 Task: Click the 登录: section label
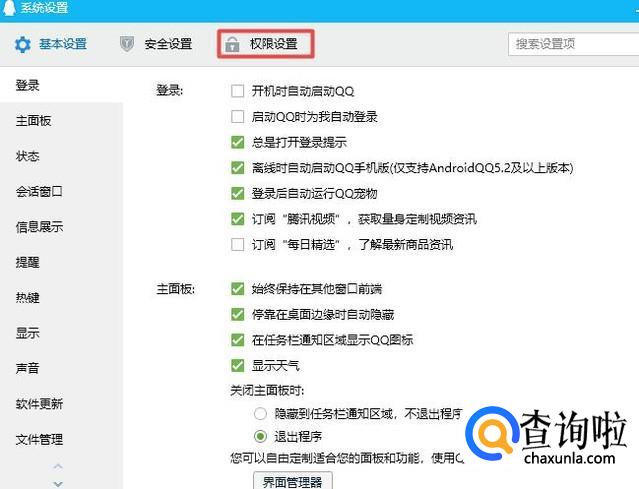(170, 90)
